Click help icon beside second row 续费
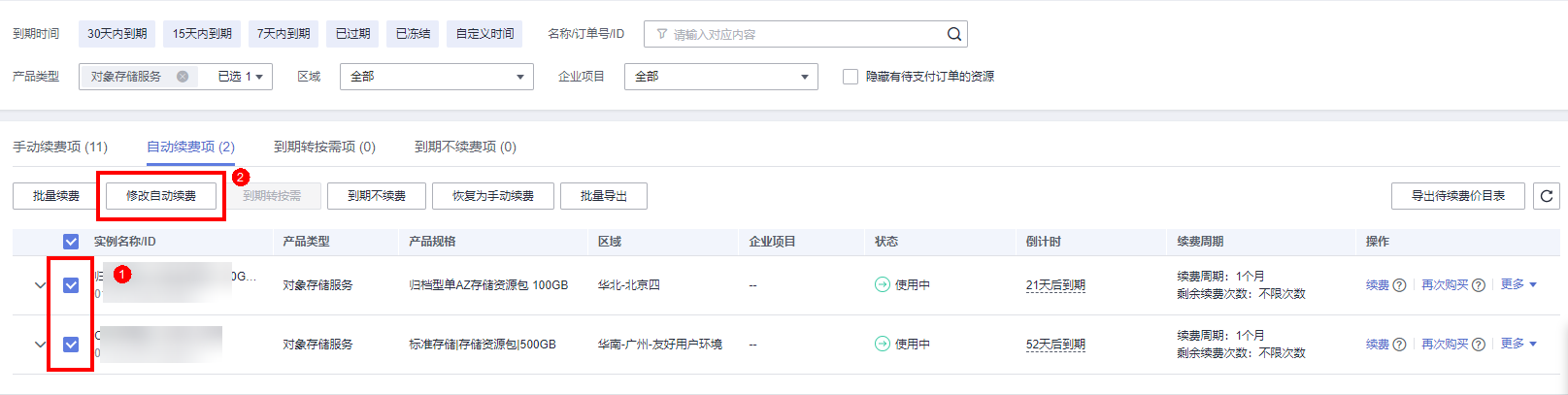 click(1399, 345)
